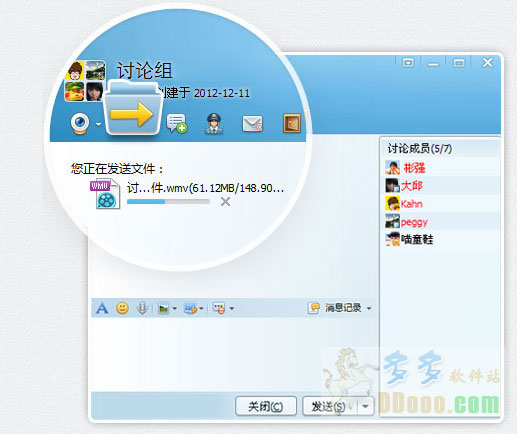Cancel the wmv file transfer

[225, 201]
